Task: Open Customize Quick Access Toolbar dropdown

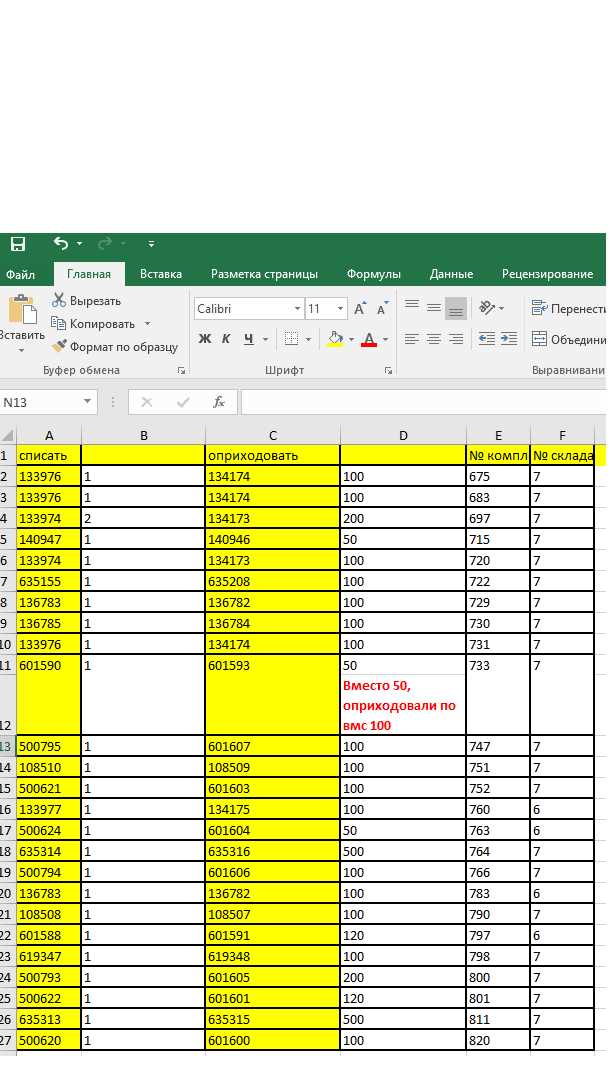Action: point(150,244)
